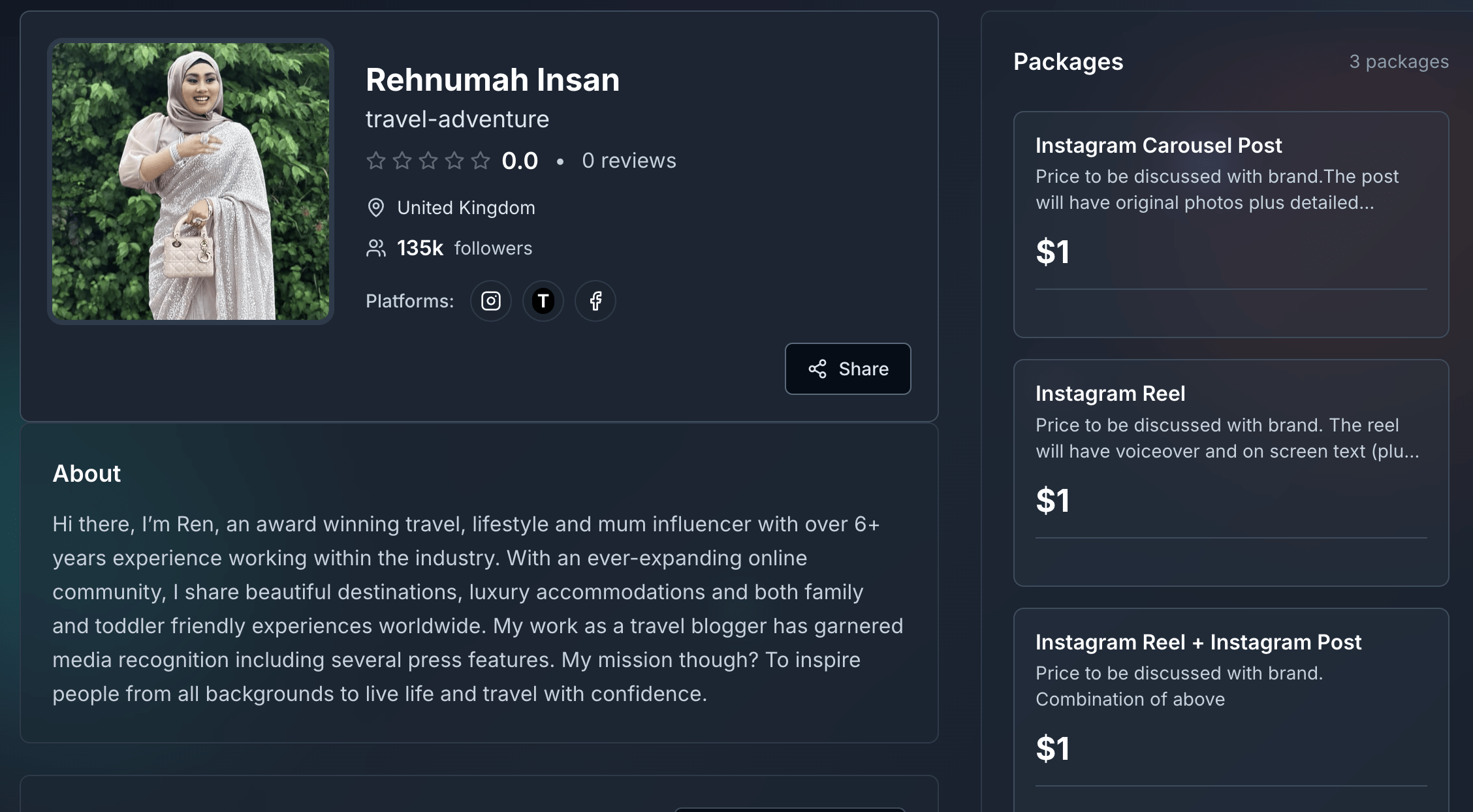
Task: Click the people icon beside 135k followers
Action: coord(376,248)
